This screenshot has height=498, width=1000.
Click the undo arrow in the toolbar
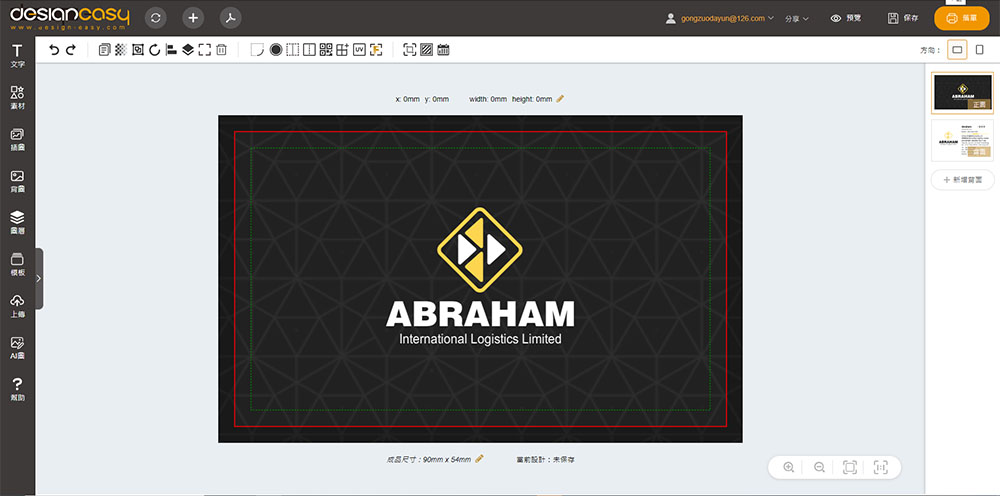point(54,50)
